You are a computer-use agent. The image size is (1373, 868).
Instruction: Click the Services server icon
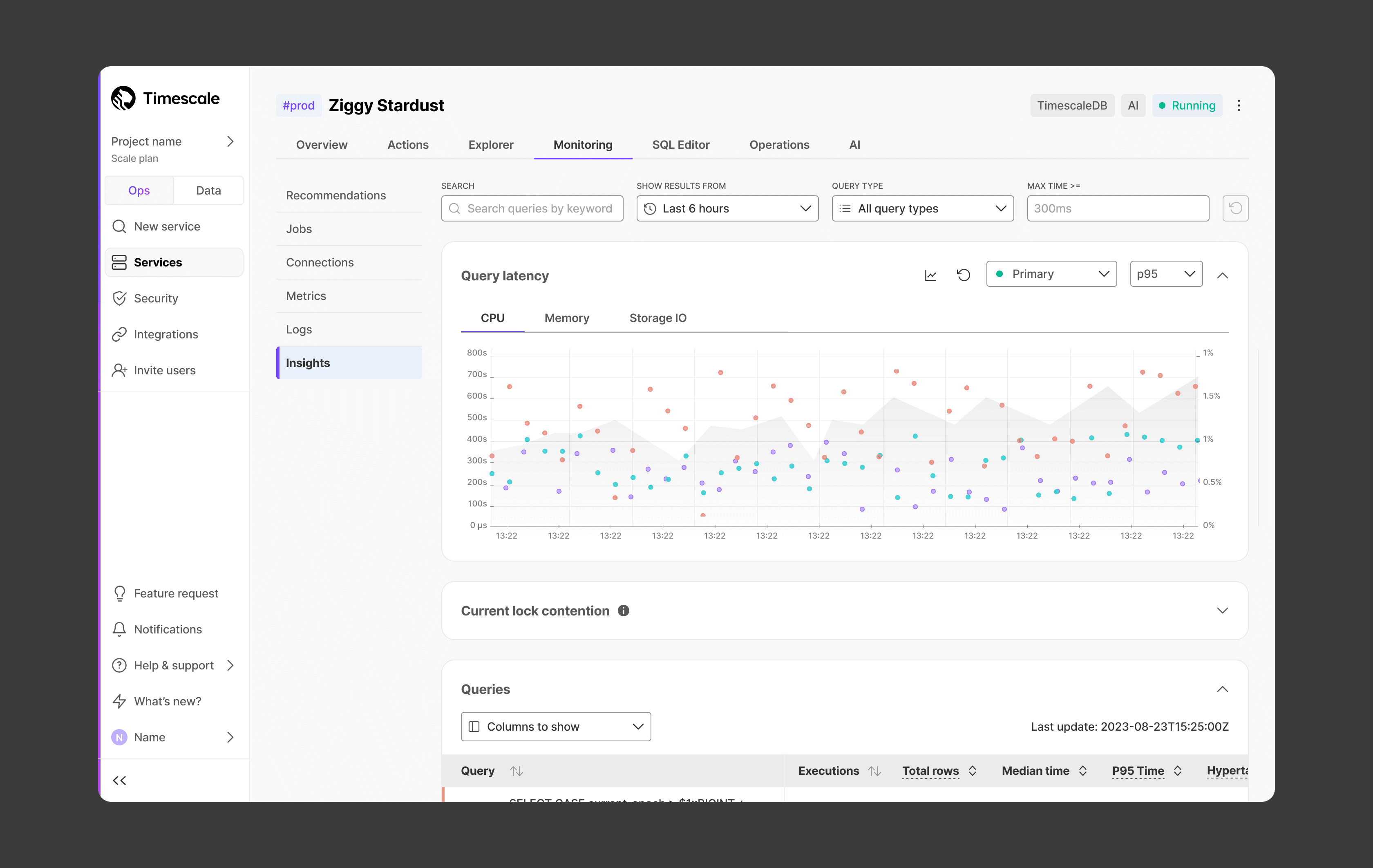click(x=119, y=262)
